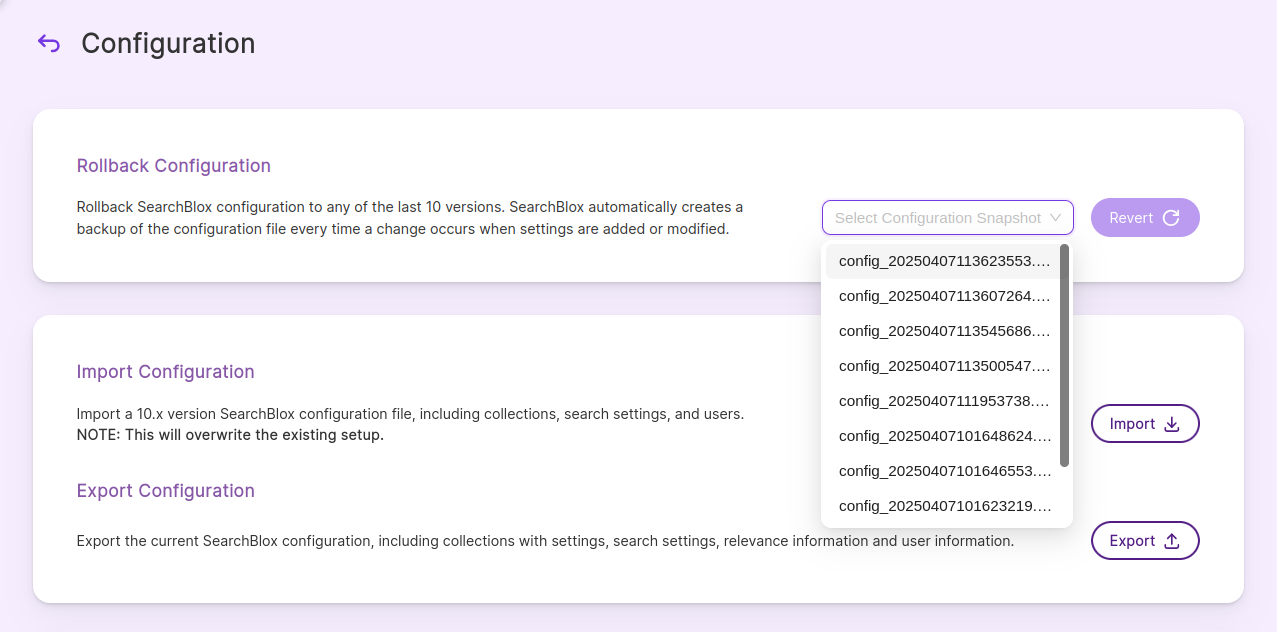The image size is (1277, 632).
Task: Click the Rollback Configuration heading
Action: pyautogui.click(x=174, y=166)
